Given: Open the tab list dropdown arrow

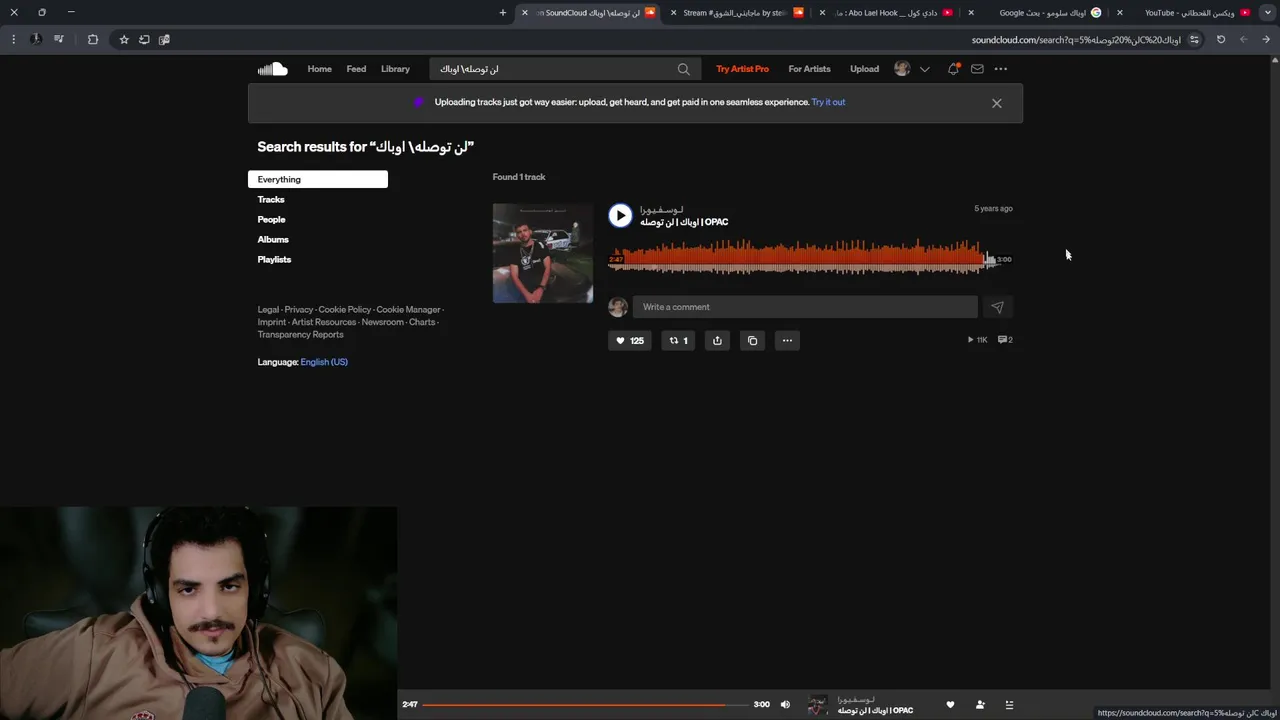Looking at the screenshot, I should [x=1268, y=12].
